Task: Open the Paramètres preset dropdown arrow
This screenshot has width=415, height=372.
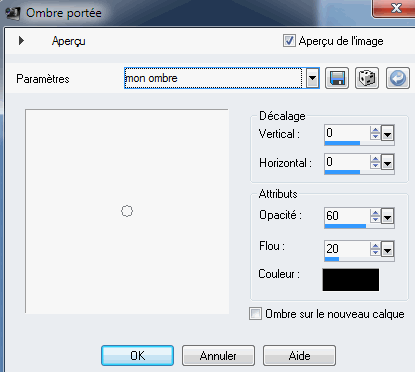Action: 312,78
